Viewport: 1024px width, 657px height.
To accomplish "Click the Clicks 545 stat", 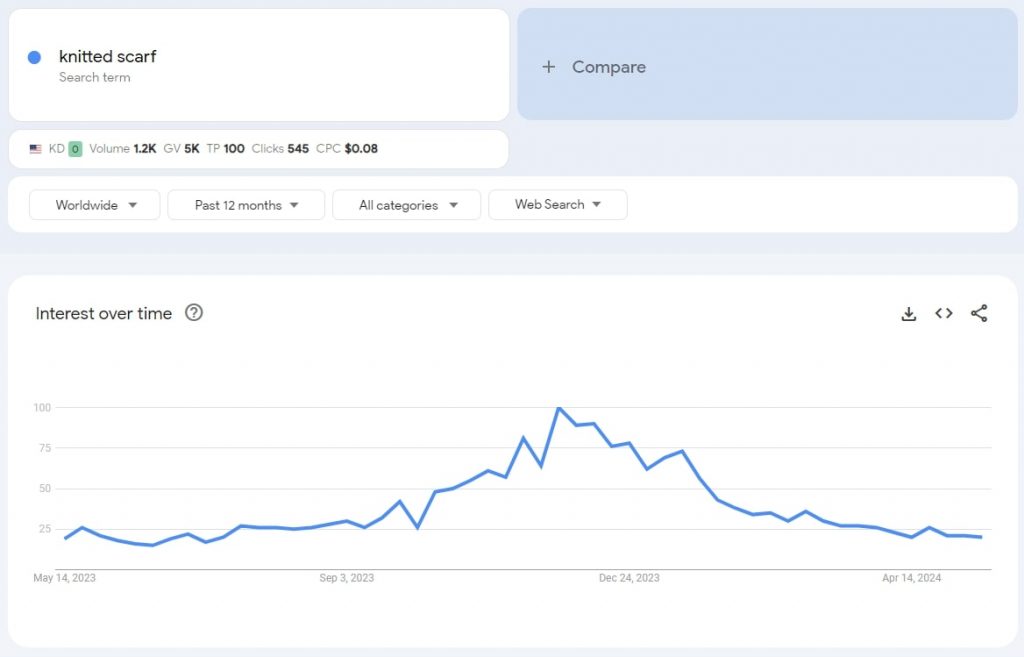I will [280, 149].
